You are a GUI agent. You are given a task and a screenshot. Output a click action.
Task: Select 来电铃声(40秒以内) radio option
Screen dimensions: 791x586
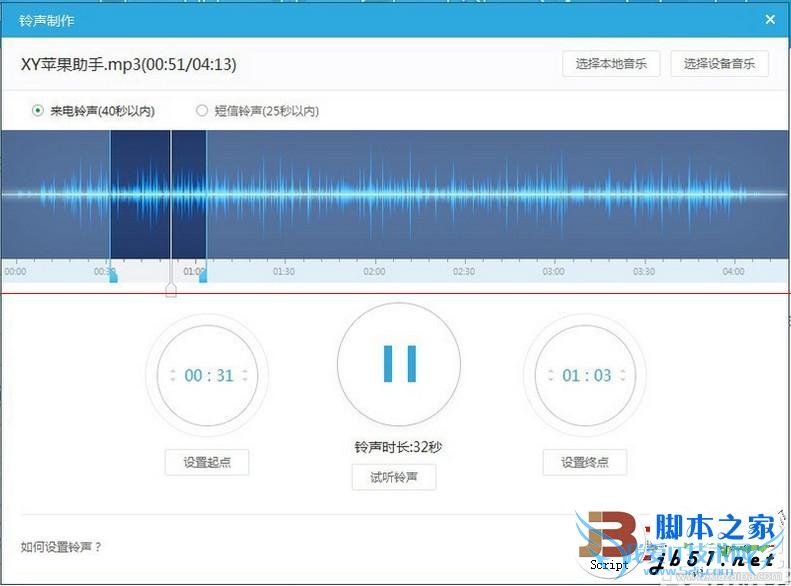pos(93,110)
